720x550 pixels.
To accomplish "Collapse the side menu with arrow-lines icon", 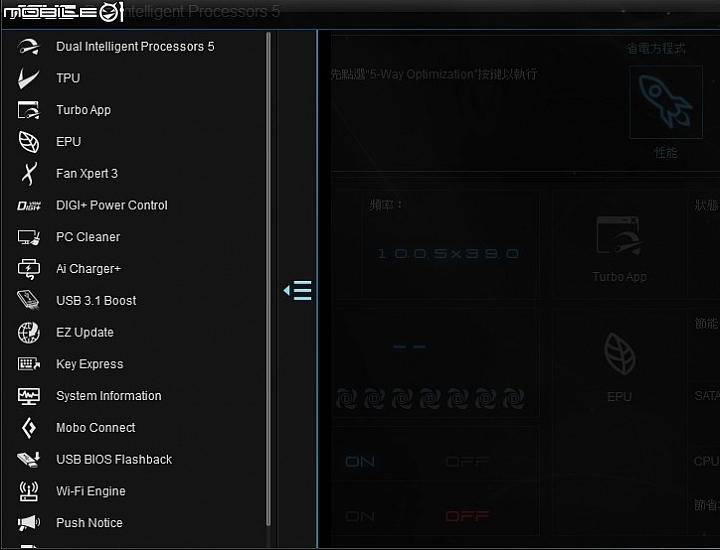I will 298,291.
